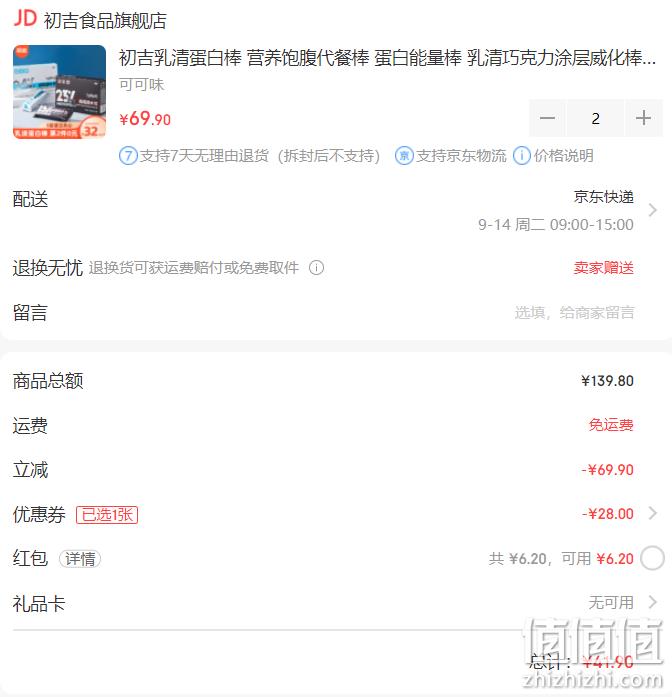Image resolution: width=672 pixels, height=697 pixels.
Task: Click the 7-day return policy icon
Action: click(128, 156)
